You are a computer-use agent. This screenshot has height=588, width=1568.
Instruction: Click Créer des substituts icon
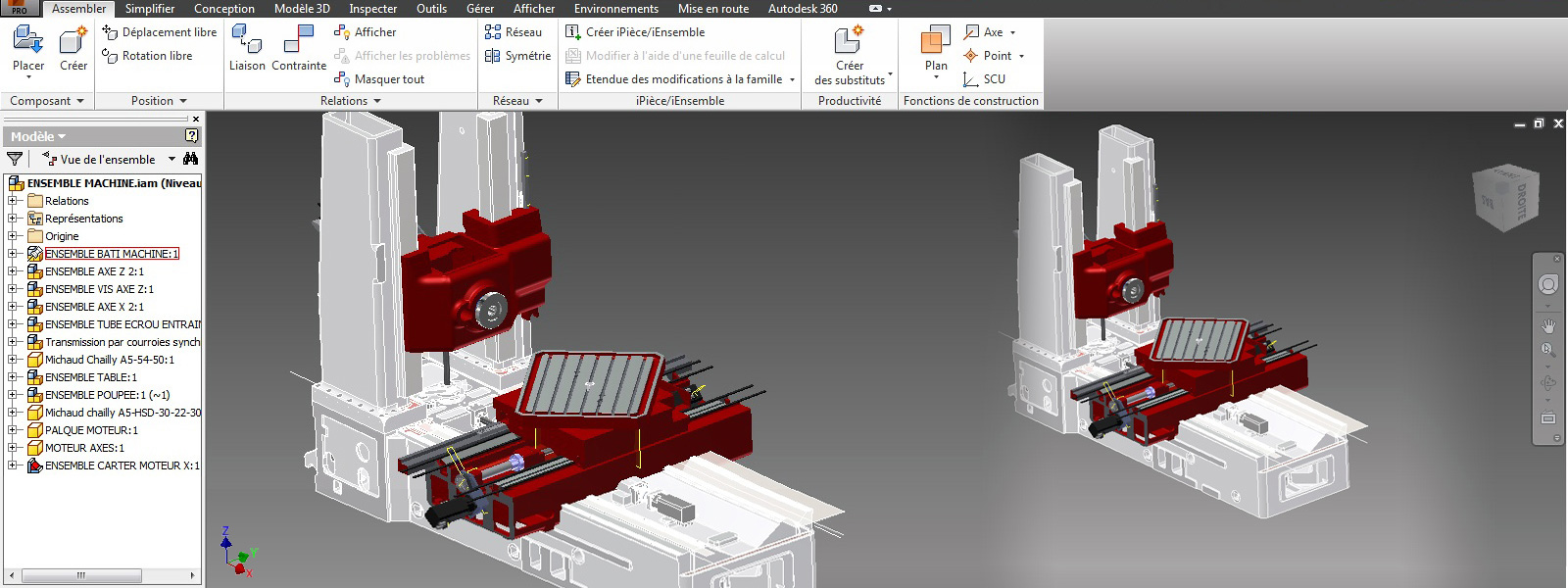tap(849, 40)
